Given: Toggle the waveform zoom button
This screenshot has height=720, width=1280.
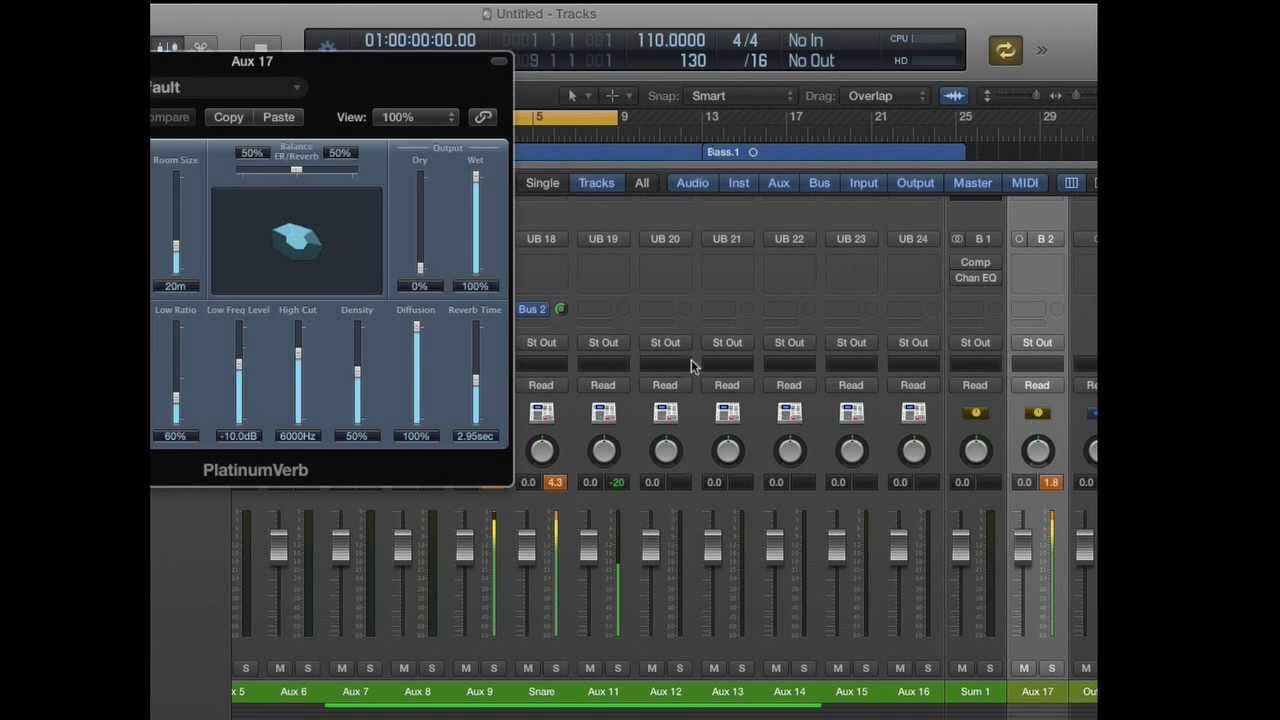Looking at the screenshot, I should coord(953,96).
